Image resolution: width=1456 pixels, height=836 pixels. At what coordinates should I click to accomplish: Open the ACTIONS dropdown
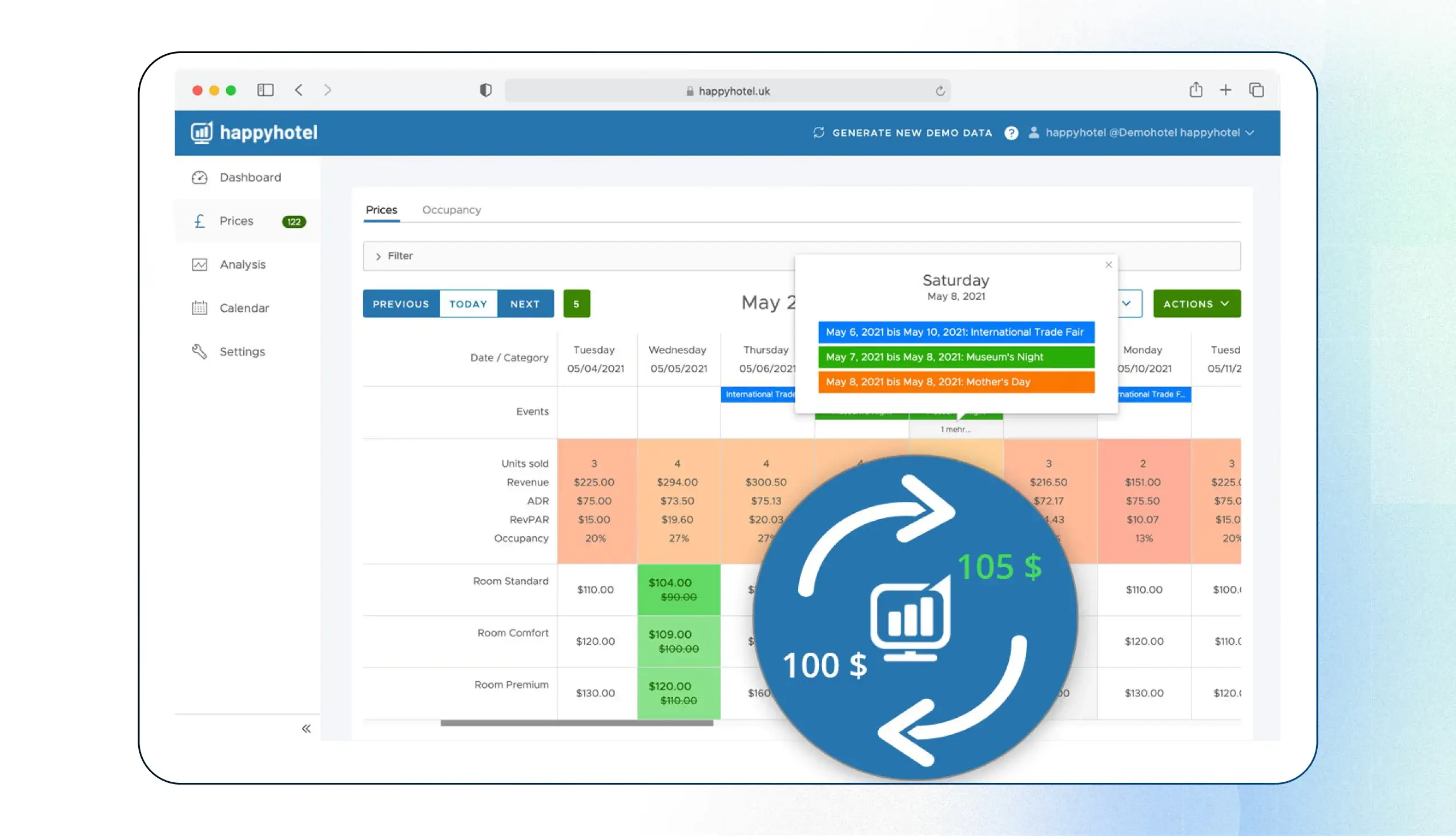pyautogui.click(x=1197, y=304)
